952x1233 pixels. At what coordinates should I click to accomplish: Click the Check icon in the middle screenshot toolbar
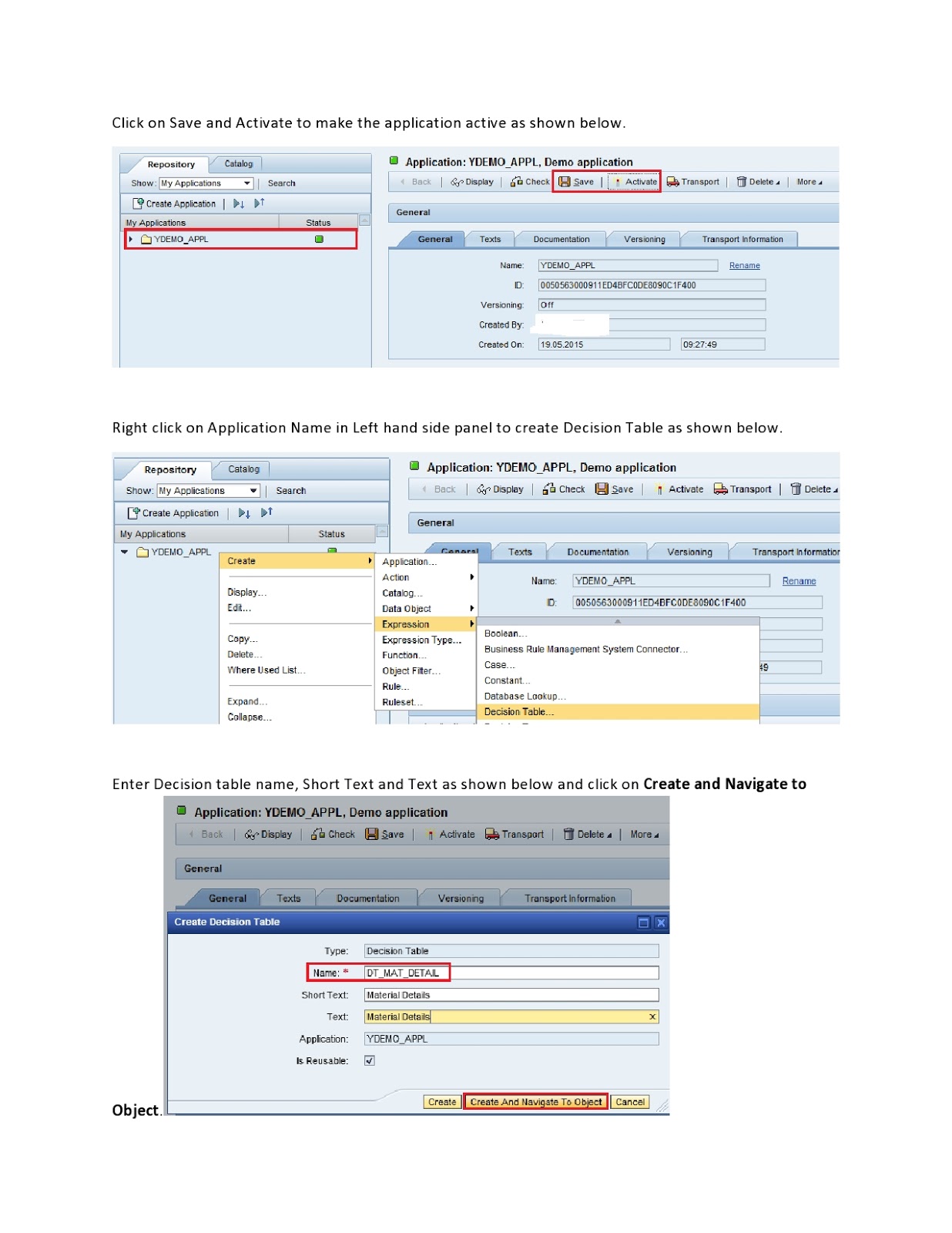[x=549, y=489]
